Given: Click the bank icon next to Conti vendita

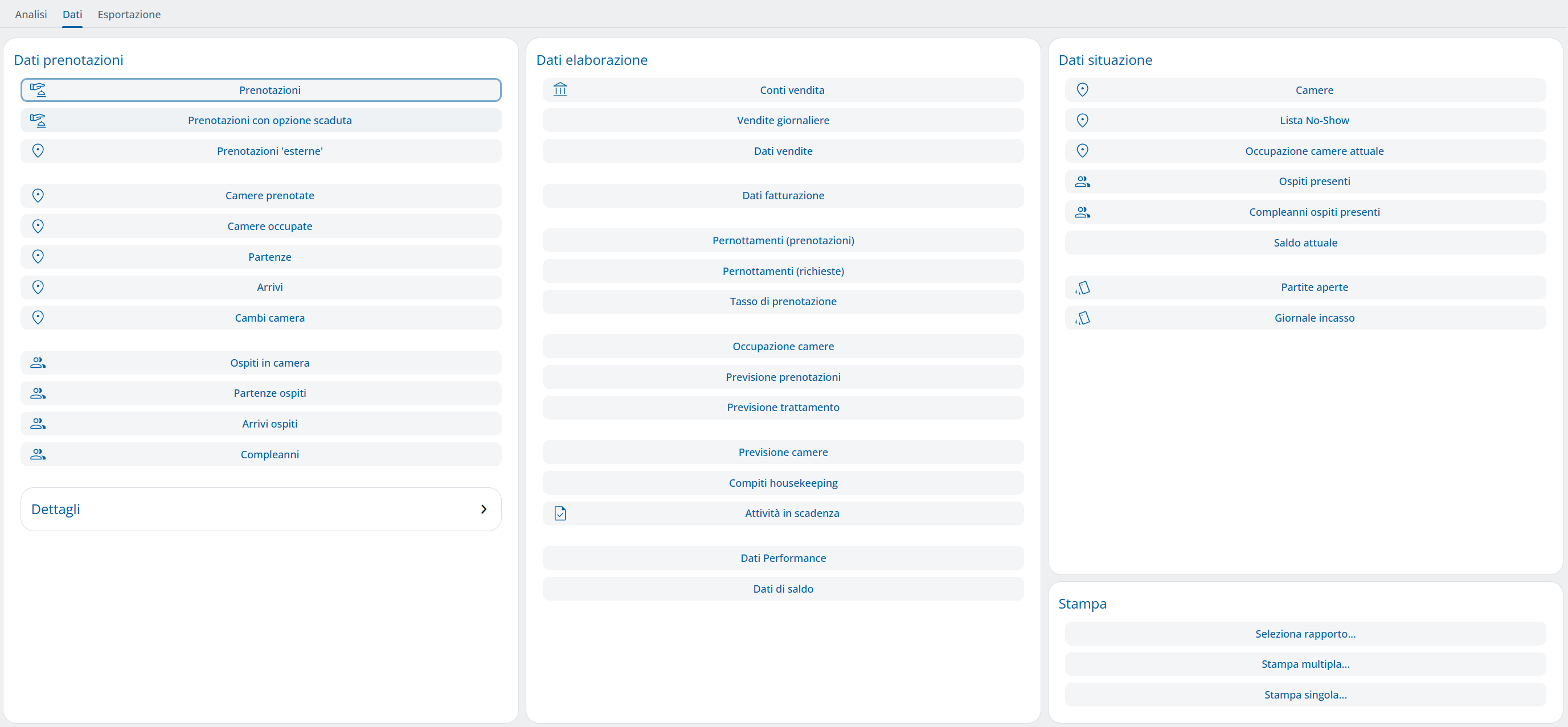Looking at the screenshot, I should [x=560, y=90].
